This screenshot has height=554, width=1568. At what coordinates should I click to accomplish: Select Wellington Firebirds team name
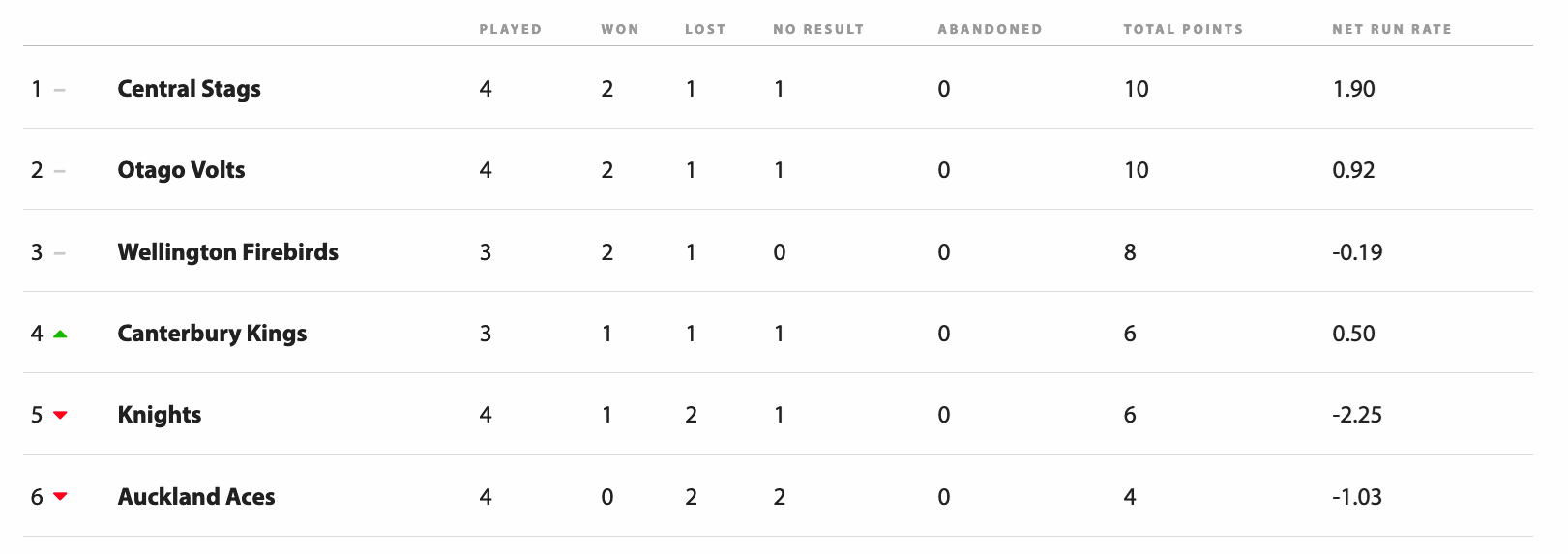228,252
